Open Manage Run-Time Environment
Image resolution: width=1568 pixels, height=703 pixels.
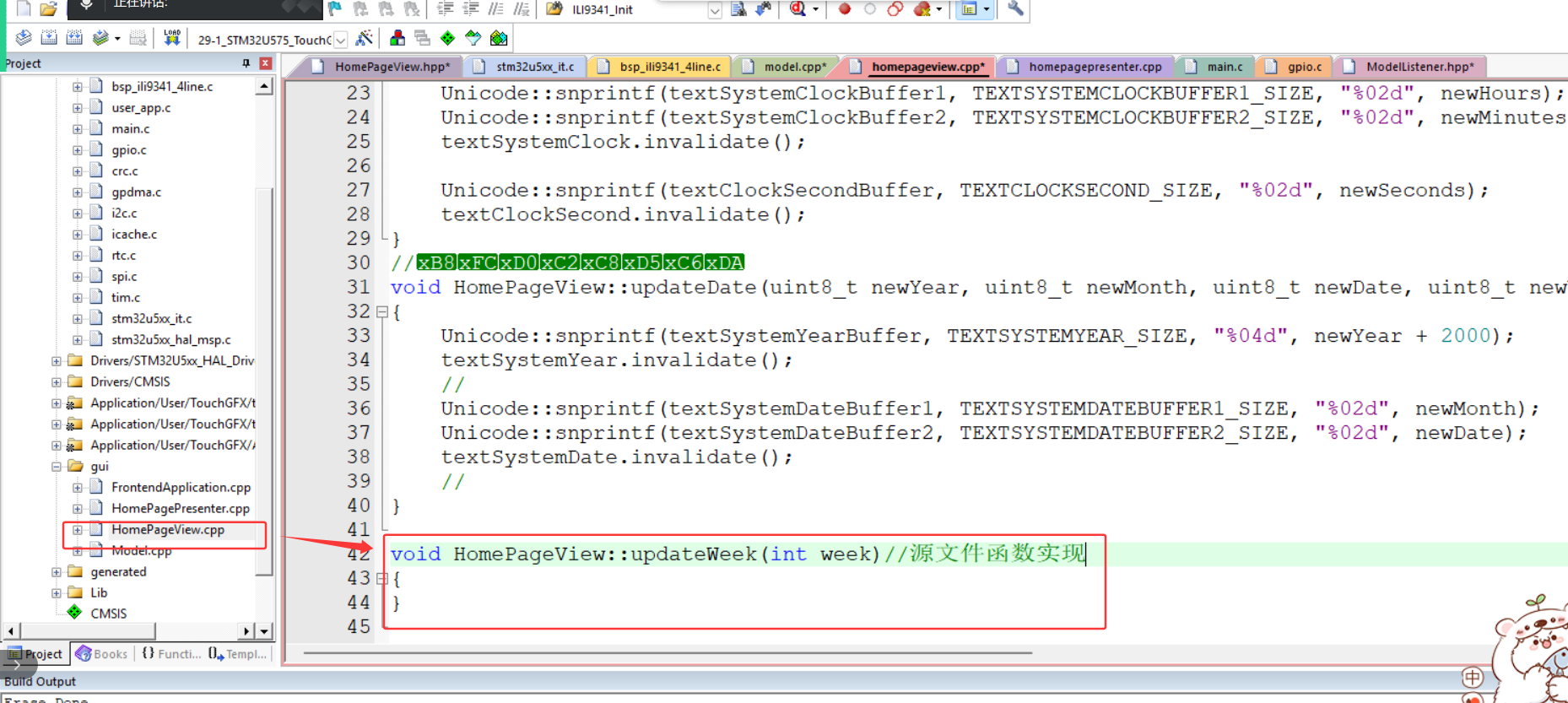point(447,38)
